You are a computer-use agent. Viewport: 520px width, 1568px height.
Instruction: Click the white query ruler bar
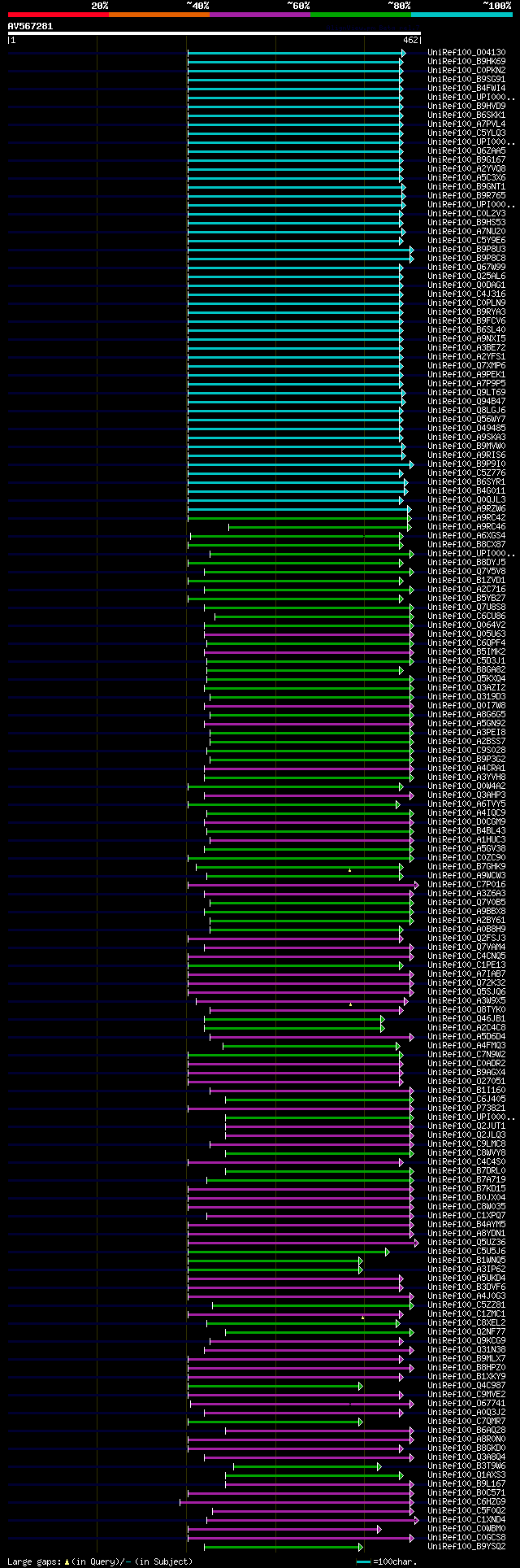(214, 33)
